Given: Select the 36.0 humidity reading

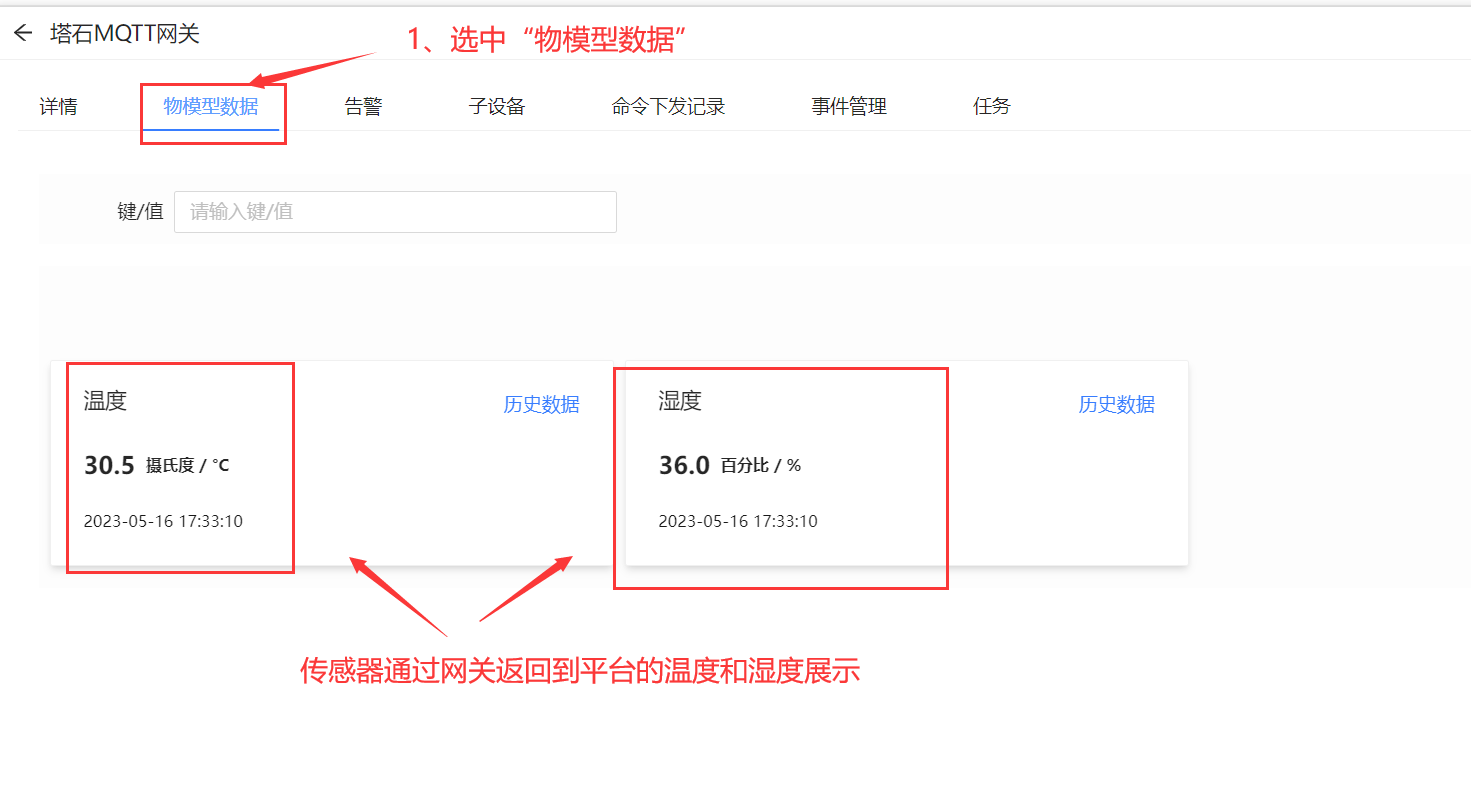Looking at the screenshot, I should 684,465.
